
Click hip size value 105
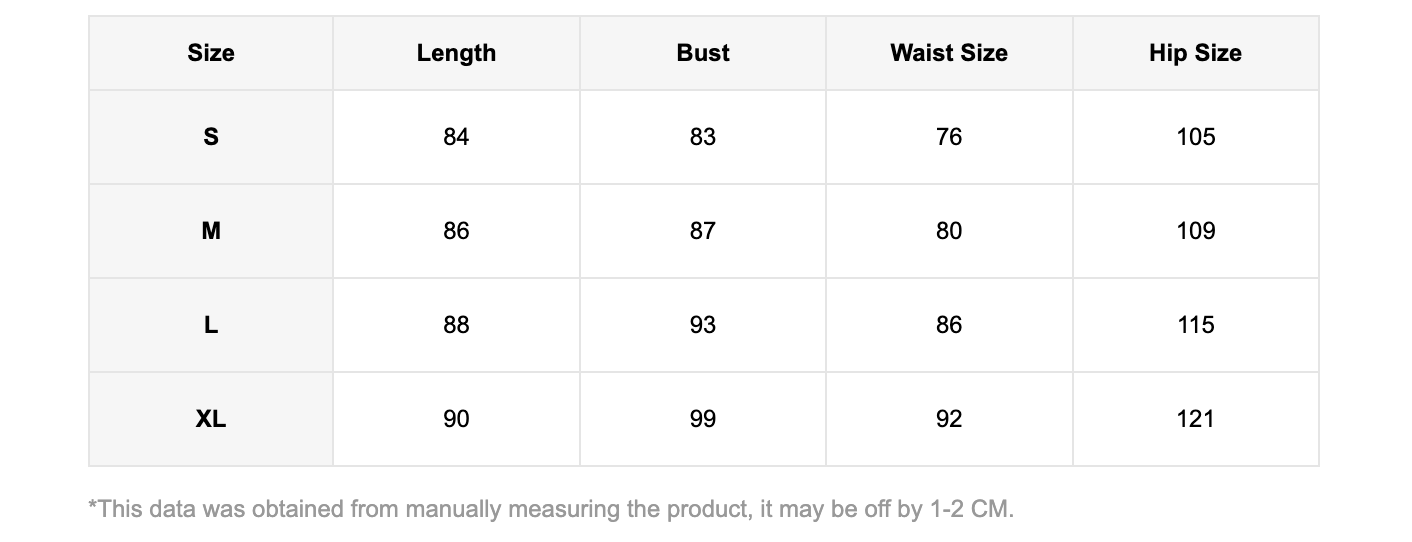(1195, 137)
